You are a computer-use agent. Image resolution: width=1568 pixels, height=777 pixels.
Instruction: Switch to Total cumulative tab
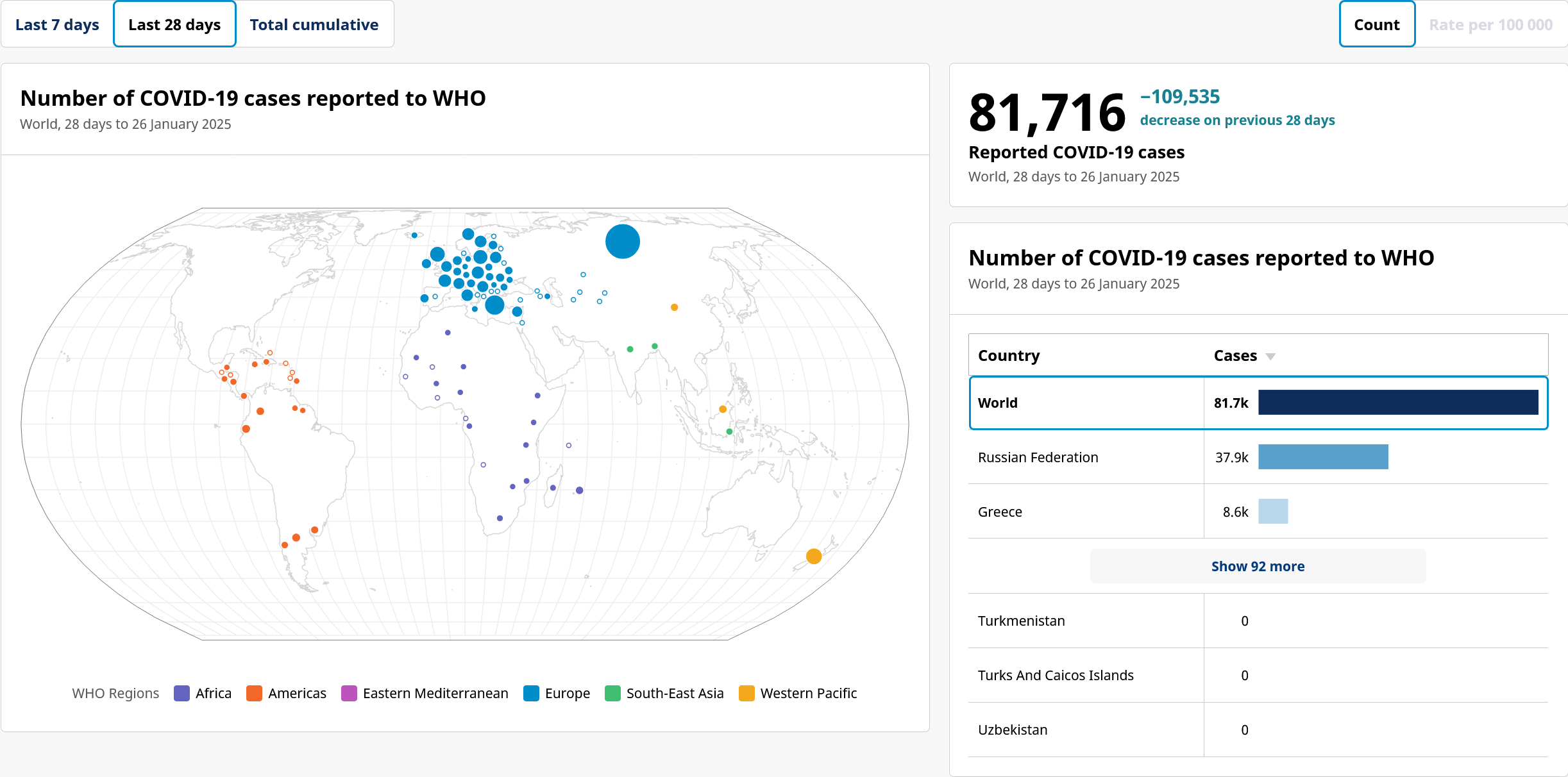(314, 24)
